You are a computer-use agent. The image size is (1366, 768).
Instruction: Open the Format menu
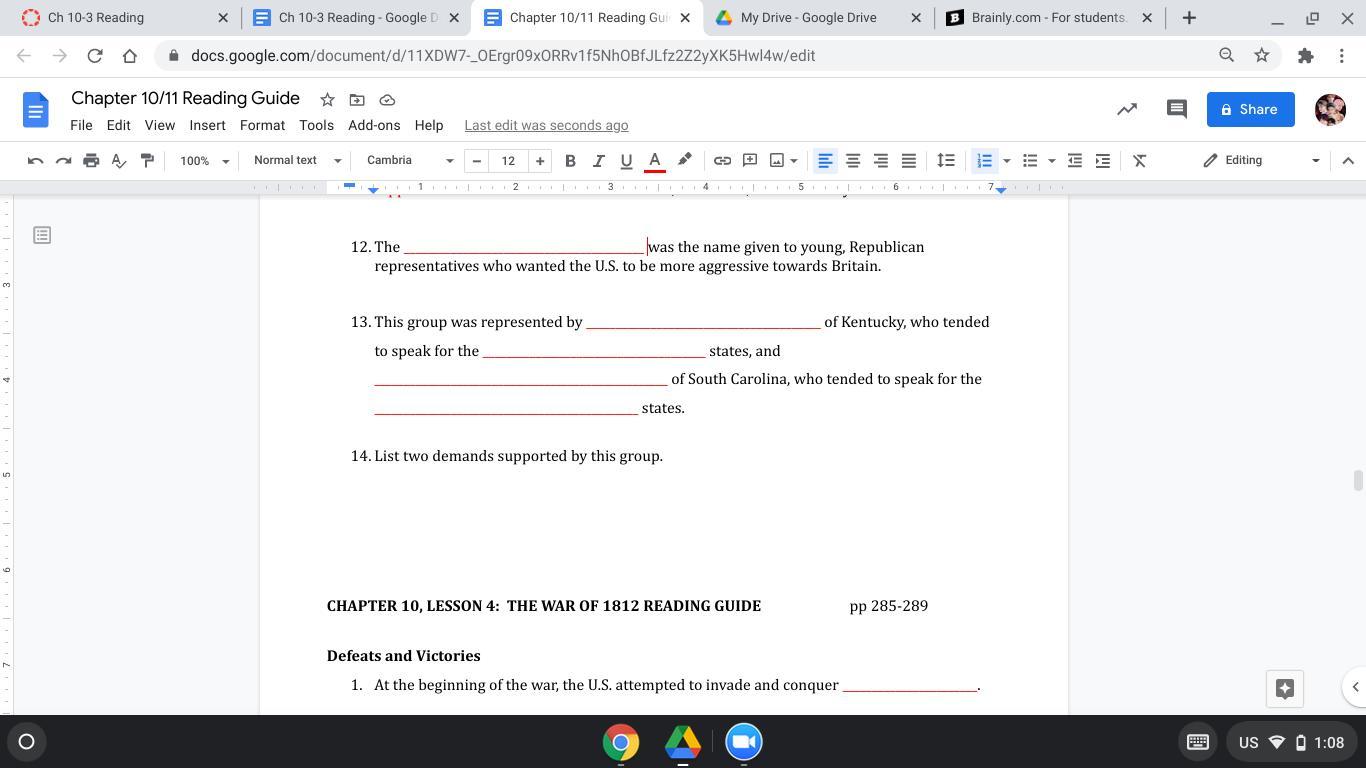pyautogui.click(x=262, y=125)
